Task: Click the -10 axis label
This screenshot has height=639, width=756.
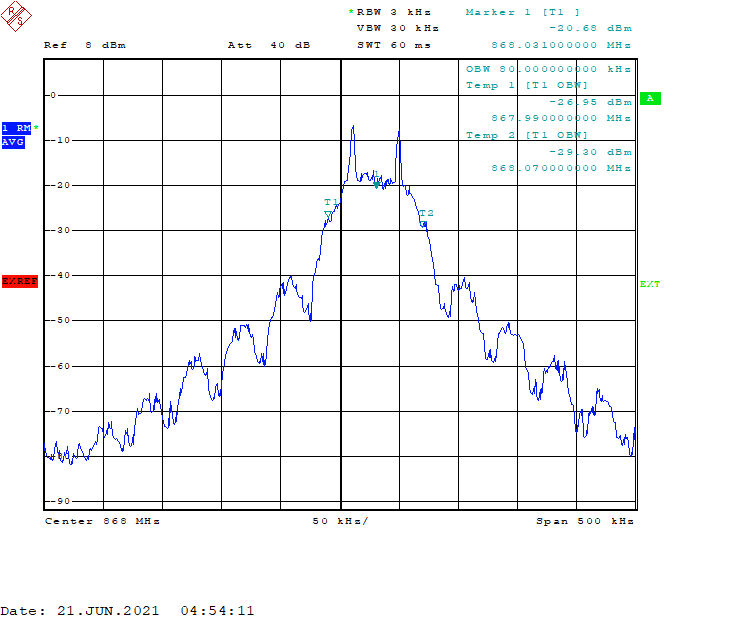Action: 60,140
